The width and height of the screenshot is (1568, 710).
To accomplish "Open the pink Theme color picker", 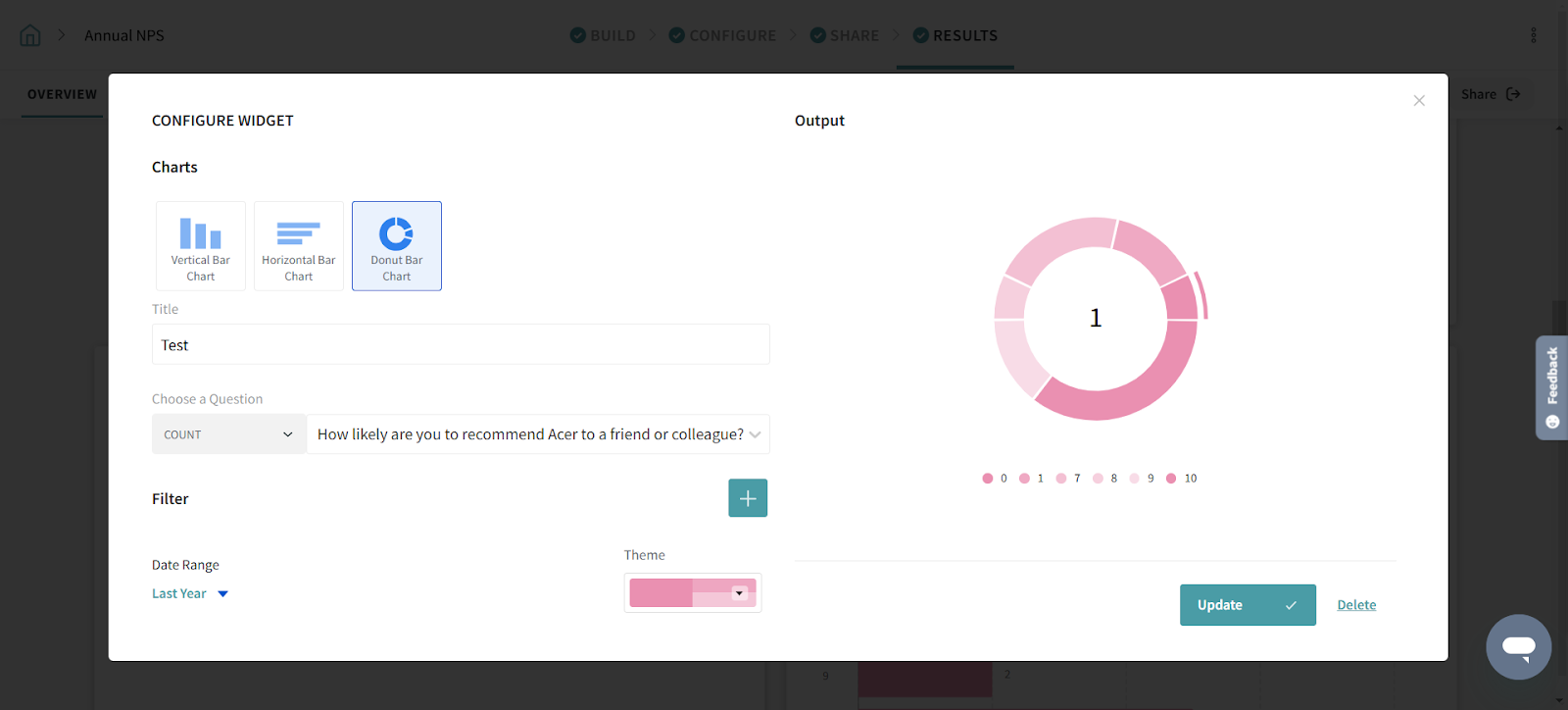I will tap(693, 593).
